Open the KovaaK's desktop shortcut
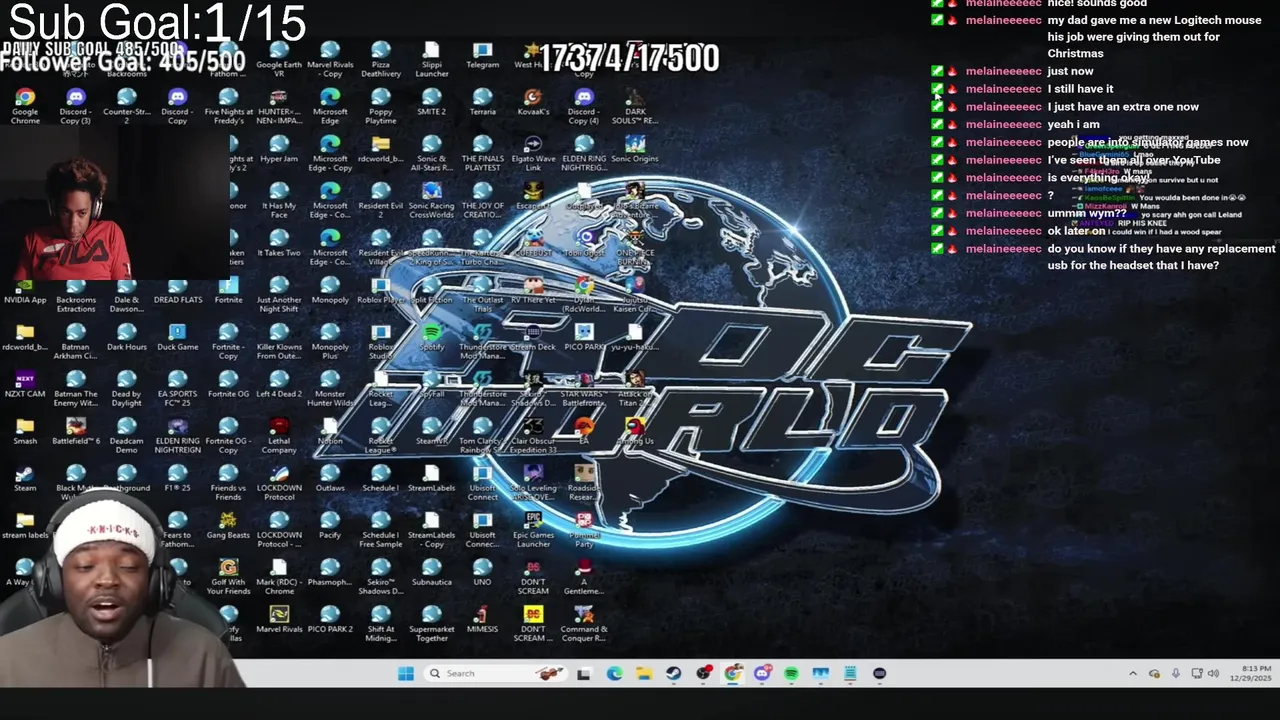 pos(533,101)
